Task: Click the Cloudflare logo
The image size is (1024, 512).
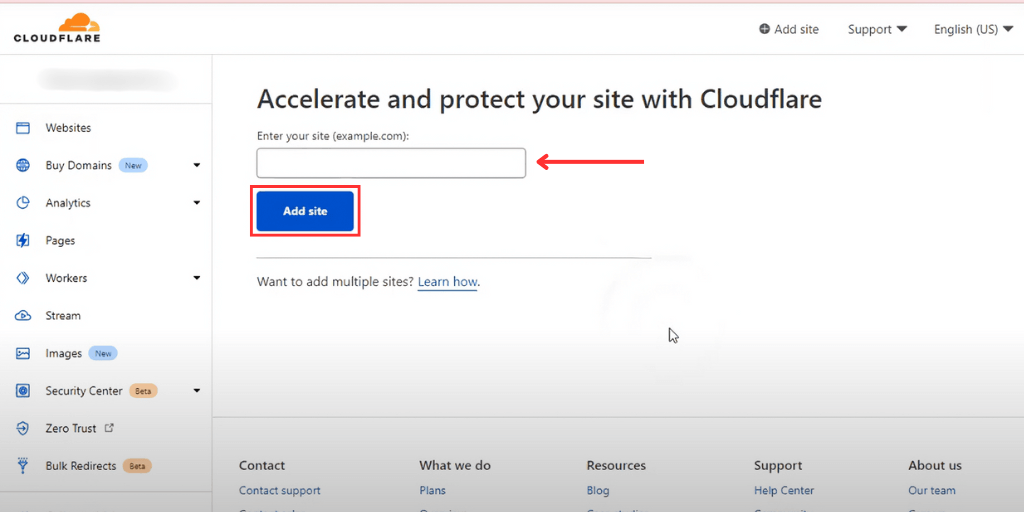Action: [x=57, y=28]
